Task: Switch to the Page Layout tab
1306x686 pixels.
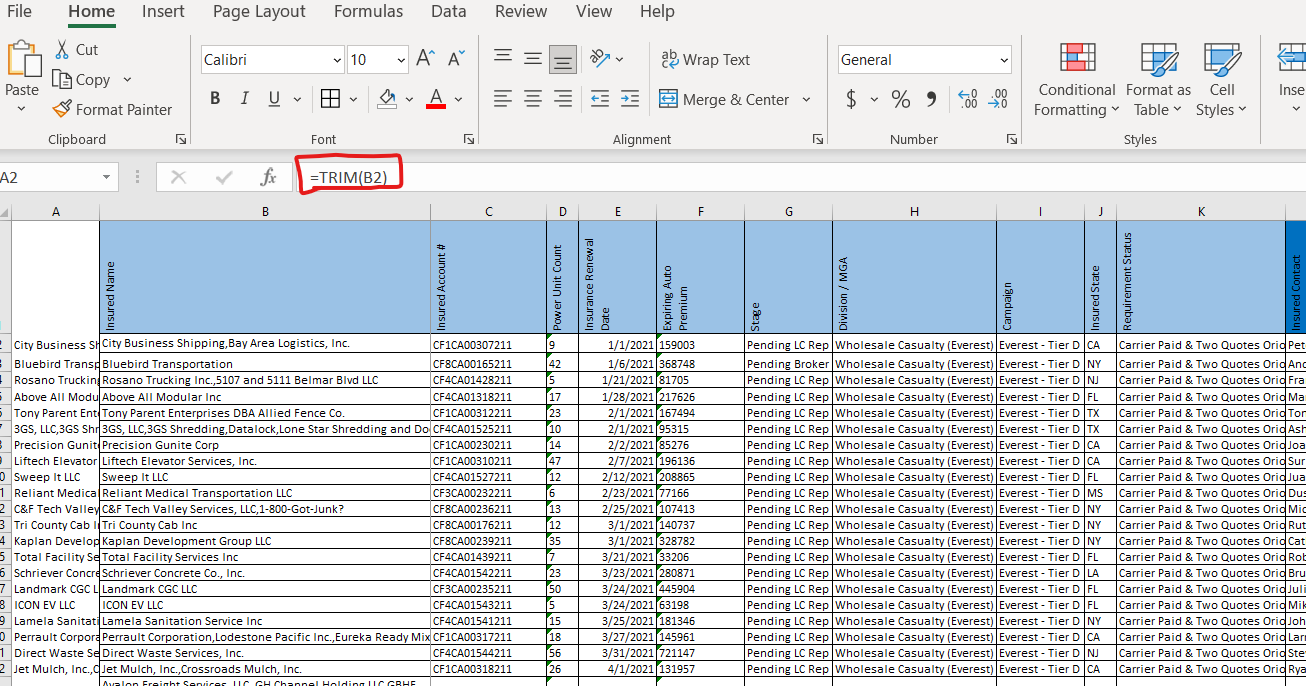Action: pos(259,11)
